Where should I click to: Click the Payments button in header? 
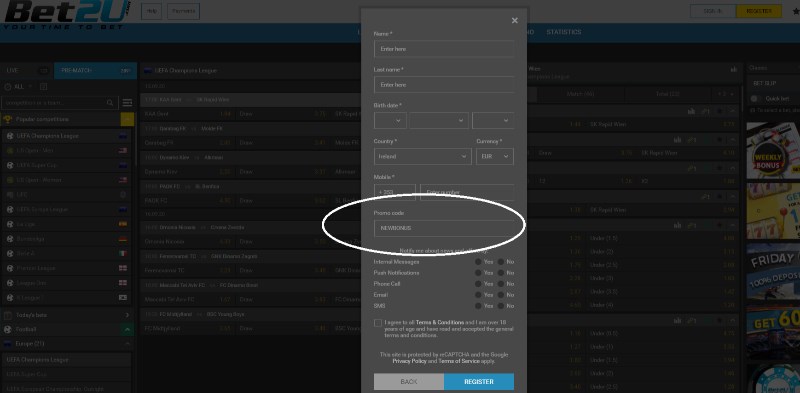[183, 11]
